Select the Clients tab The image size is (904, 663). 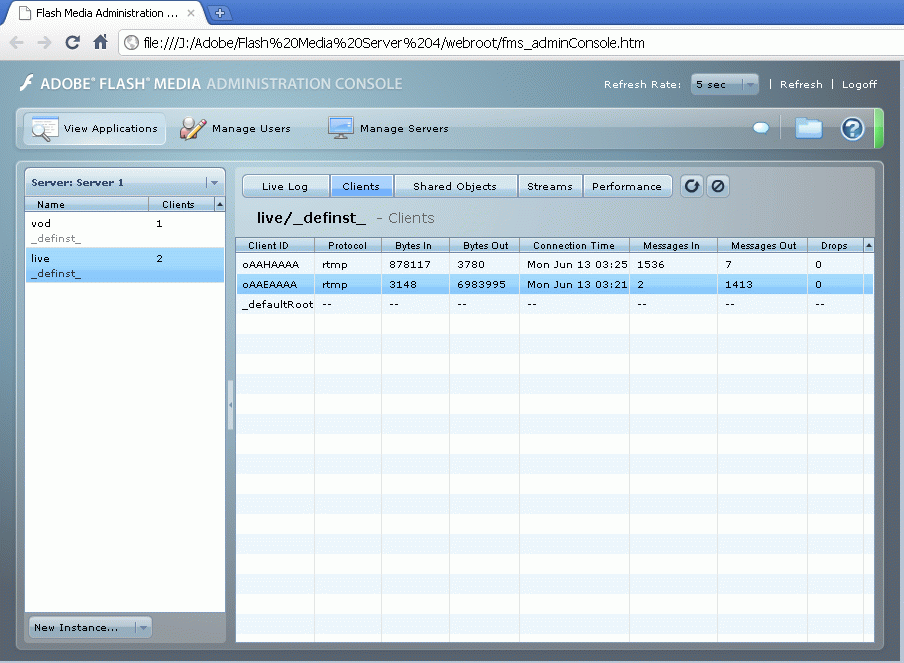tap(361, 186)
